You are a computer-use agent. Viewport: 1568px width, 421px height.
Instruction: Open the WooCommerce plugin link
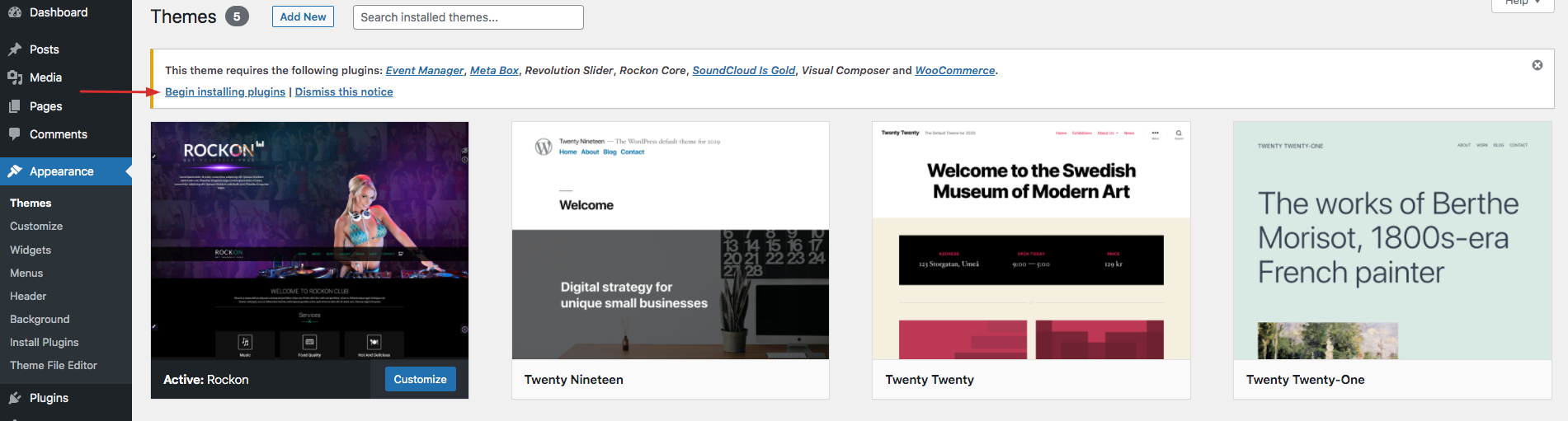coord(955,70)
